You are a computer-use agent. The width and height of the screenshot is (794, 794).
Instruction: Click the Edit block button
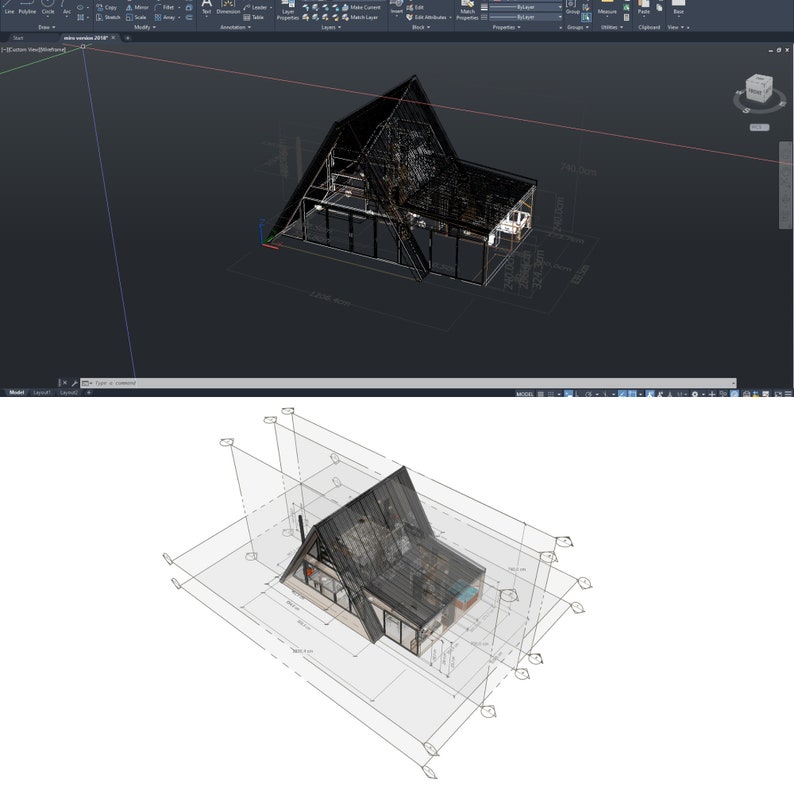(415, 7)
